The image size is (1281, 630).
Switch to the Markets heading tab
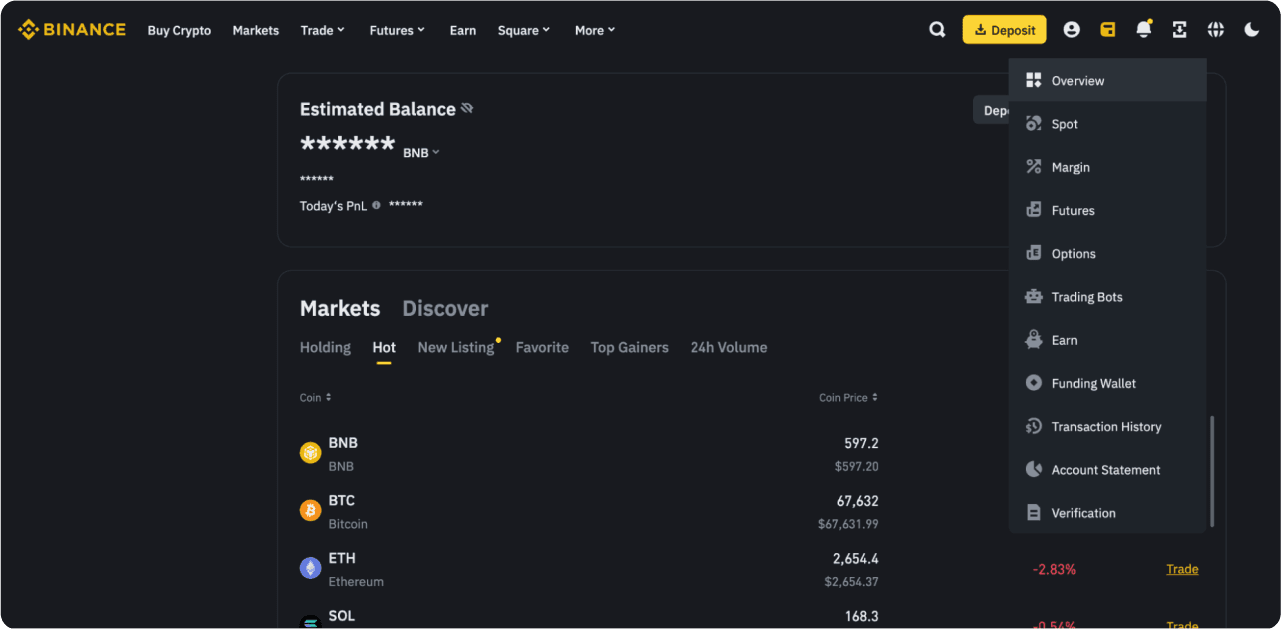(x=340, y=308)
